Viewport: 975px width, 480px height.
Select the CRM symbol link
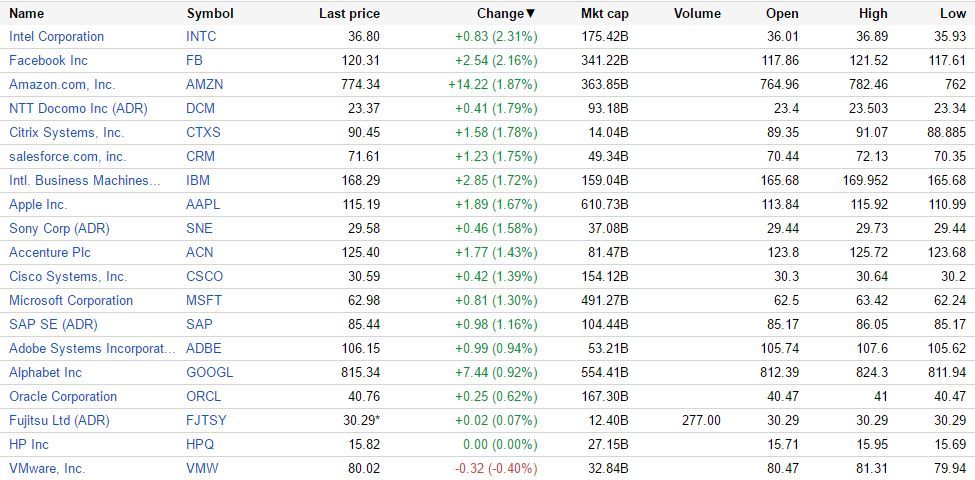tap(201, 157)
